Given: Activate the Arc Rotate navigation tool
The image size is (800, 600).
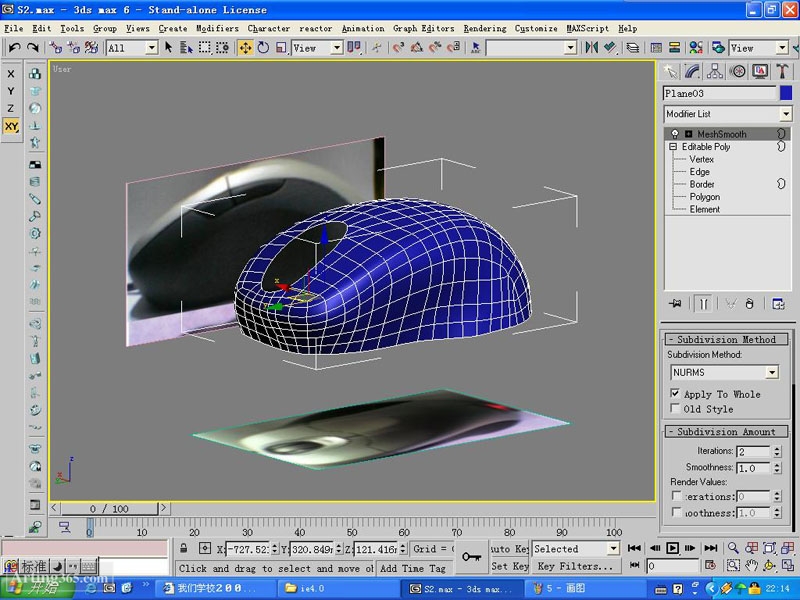Looking at the screenshot, I should [x=768, y=566].
